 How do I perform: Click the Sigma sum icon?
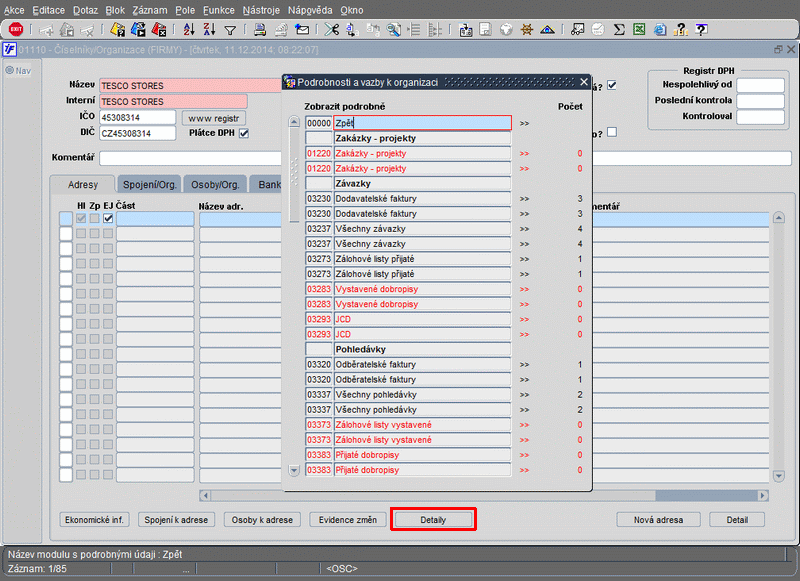pyautogui.click(x=619, y=30)
